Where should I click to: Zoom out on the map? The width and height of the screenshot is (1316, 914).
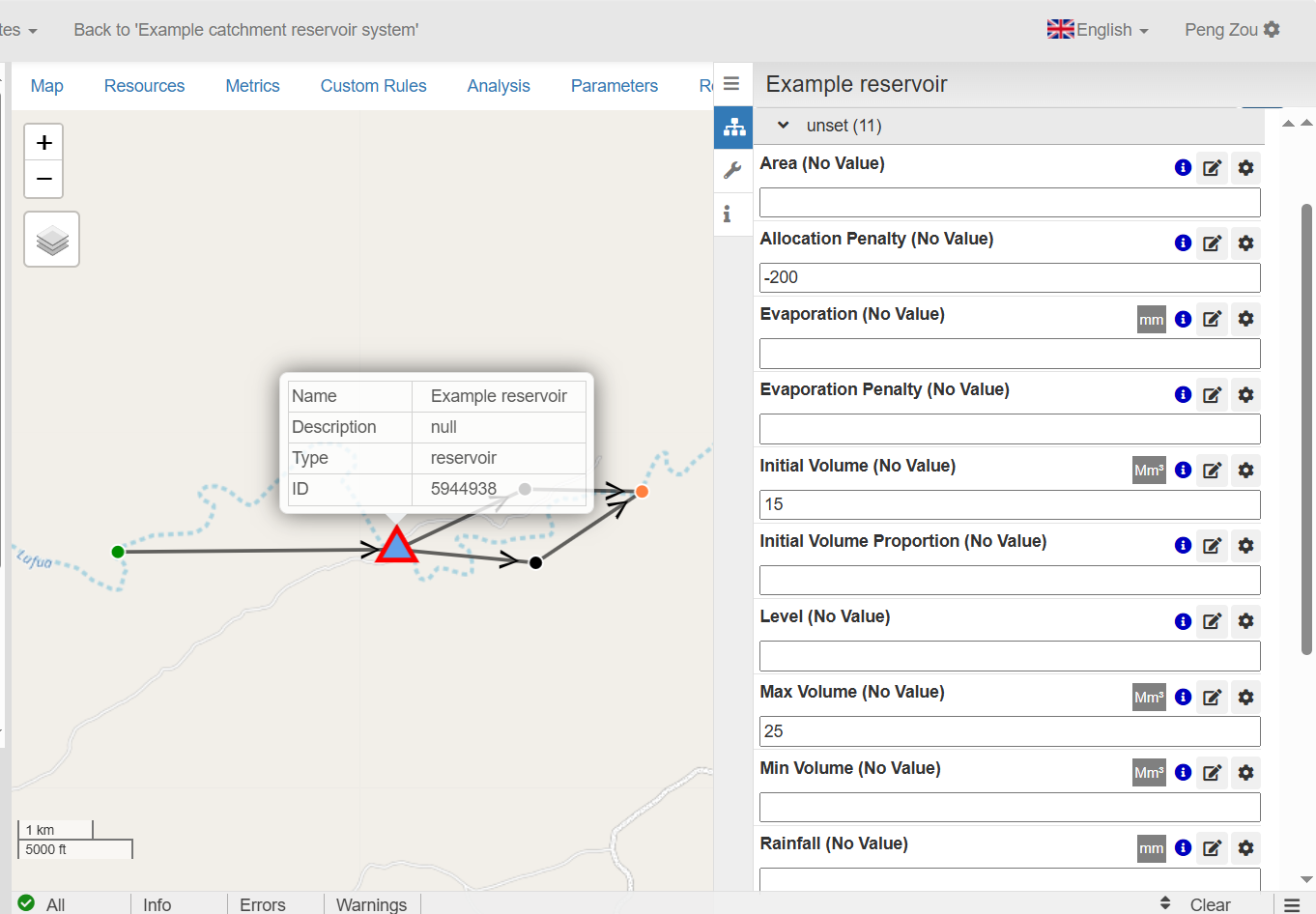click(43, 180)
